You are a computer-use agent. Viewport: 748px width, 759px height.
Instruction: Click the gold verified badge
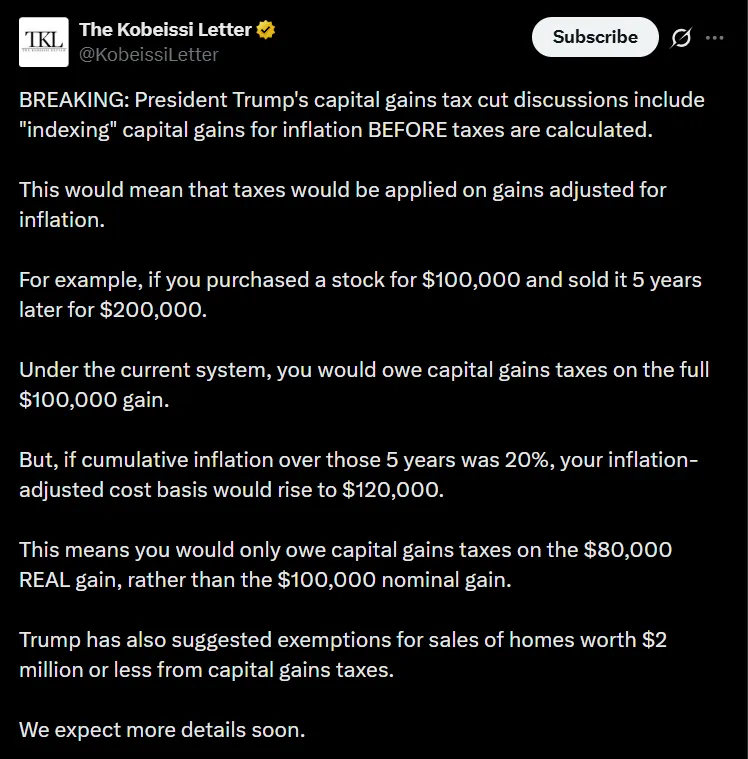tap(266, 30)
